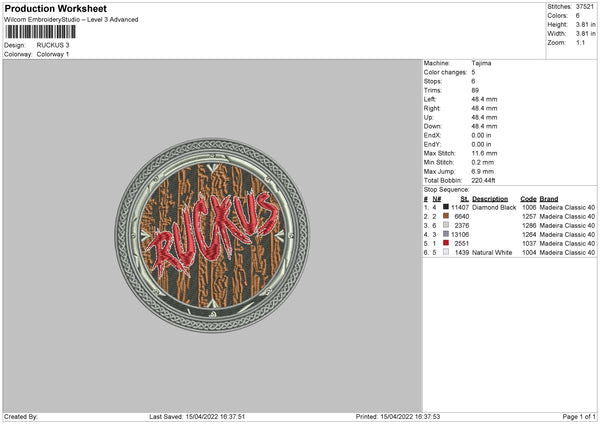Click the design name RUCKUS 3

pos(54,45)
